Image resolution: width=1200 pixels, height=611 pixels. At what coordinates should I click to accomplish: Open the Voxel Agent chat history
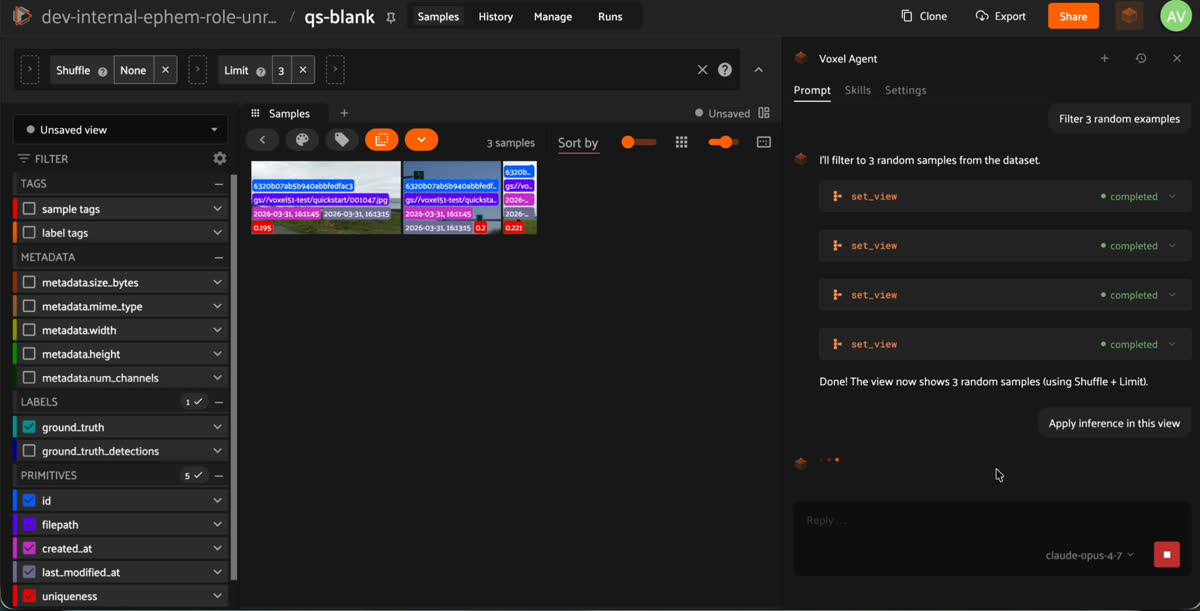[1141, 59]
